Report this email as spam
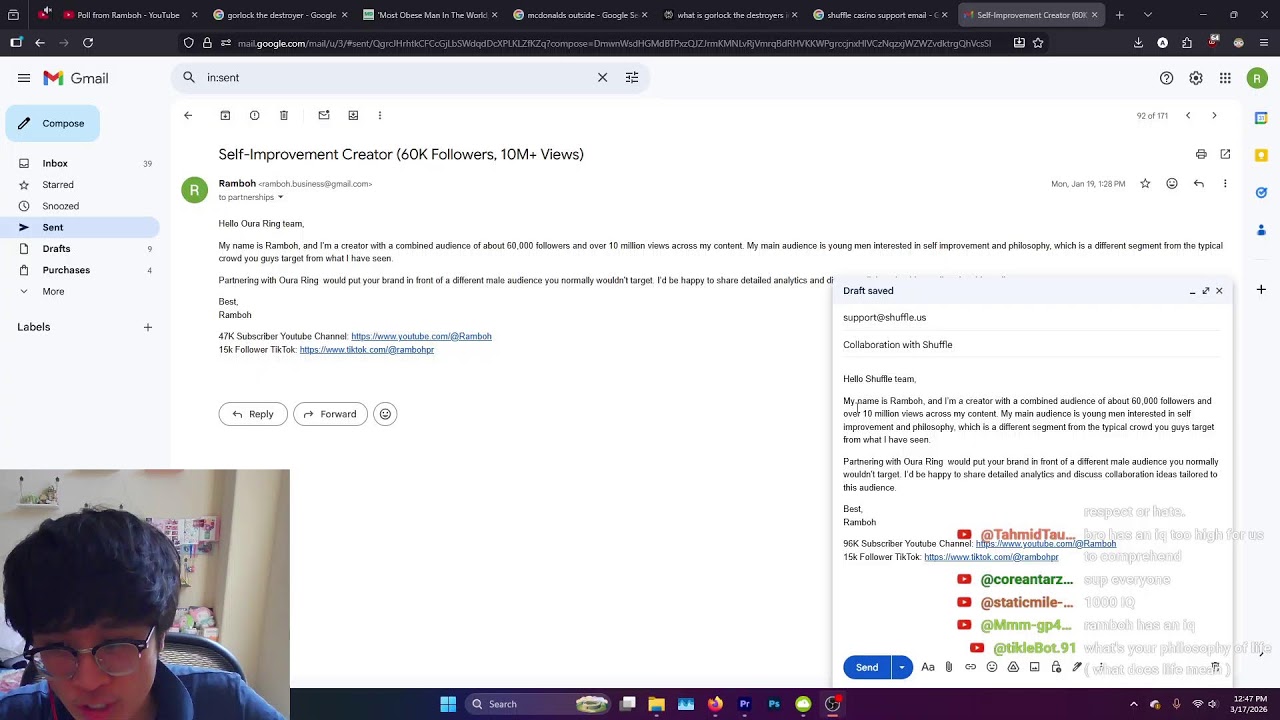 [254, 116]
